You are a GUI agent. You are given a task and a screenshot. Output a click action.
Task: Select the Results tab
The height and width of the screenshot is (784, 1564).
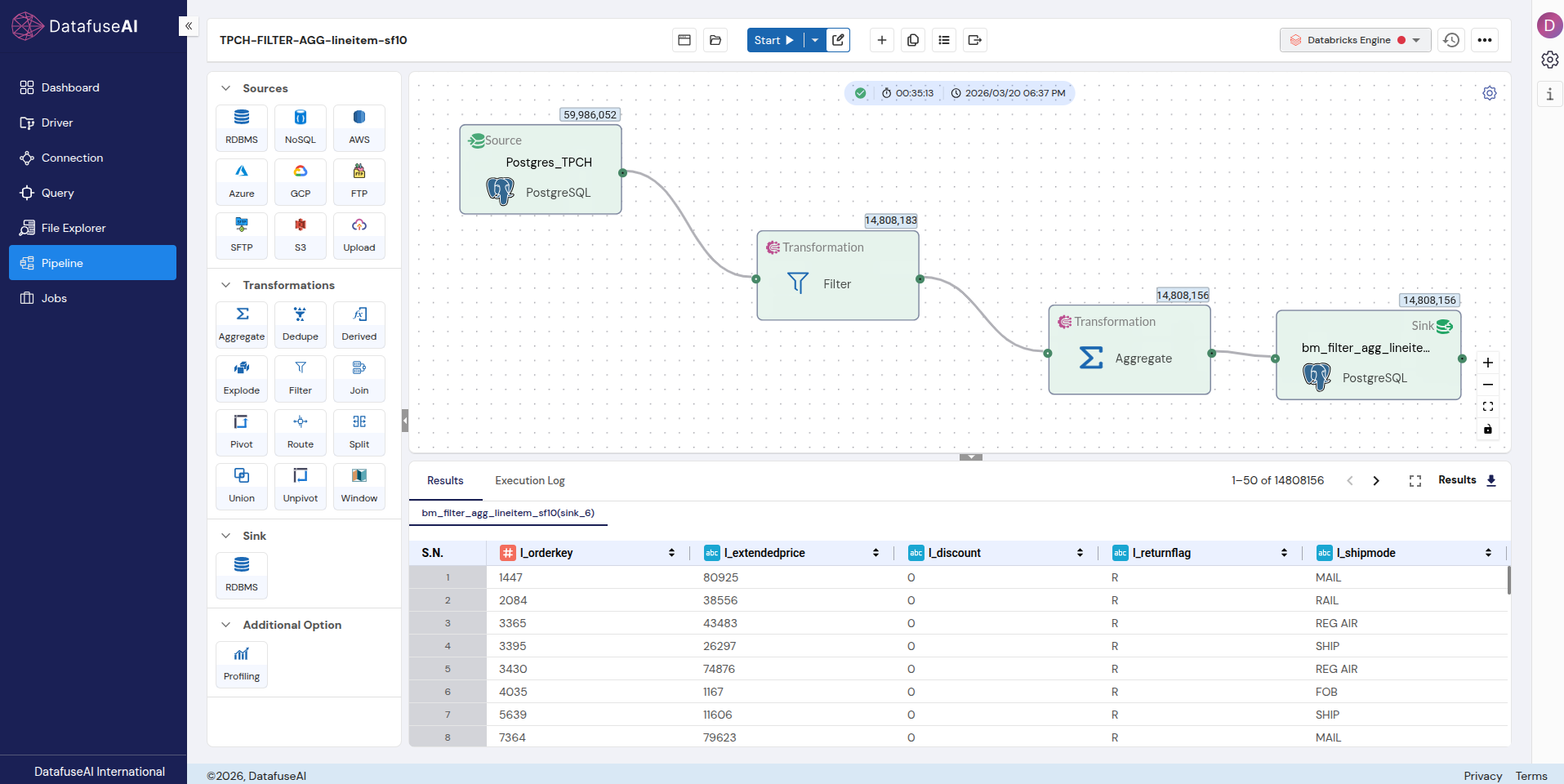pyautogui.click(x=445, y=481)
